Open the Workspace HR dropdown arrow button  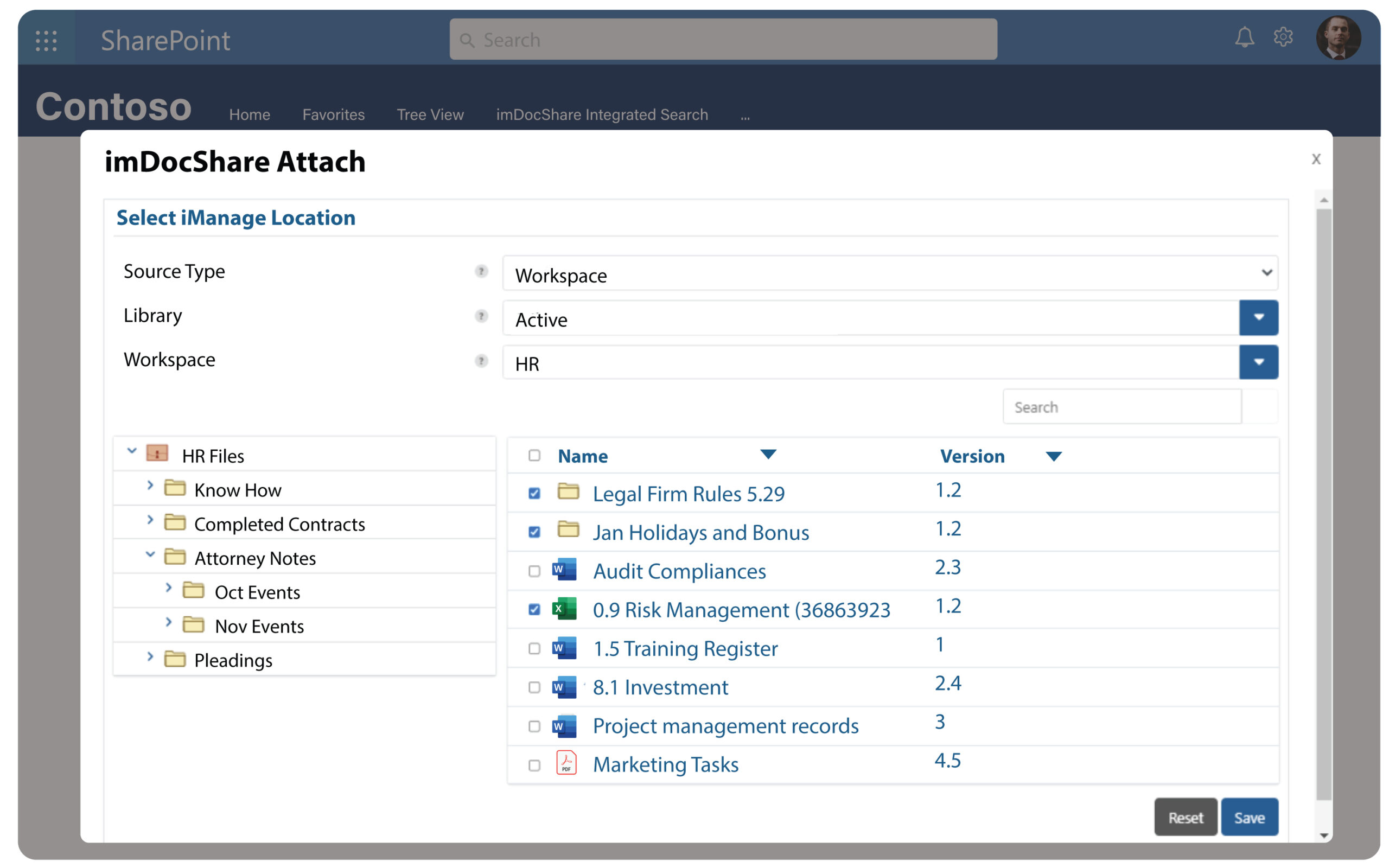coord(1259,362)
